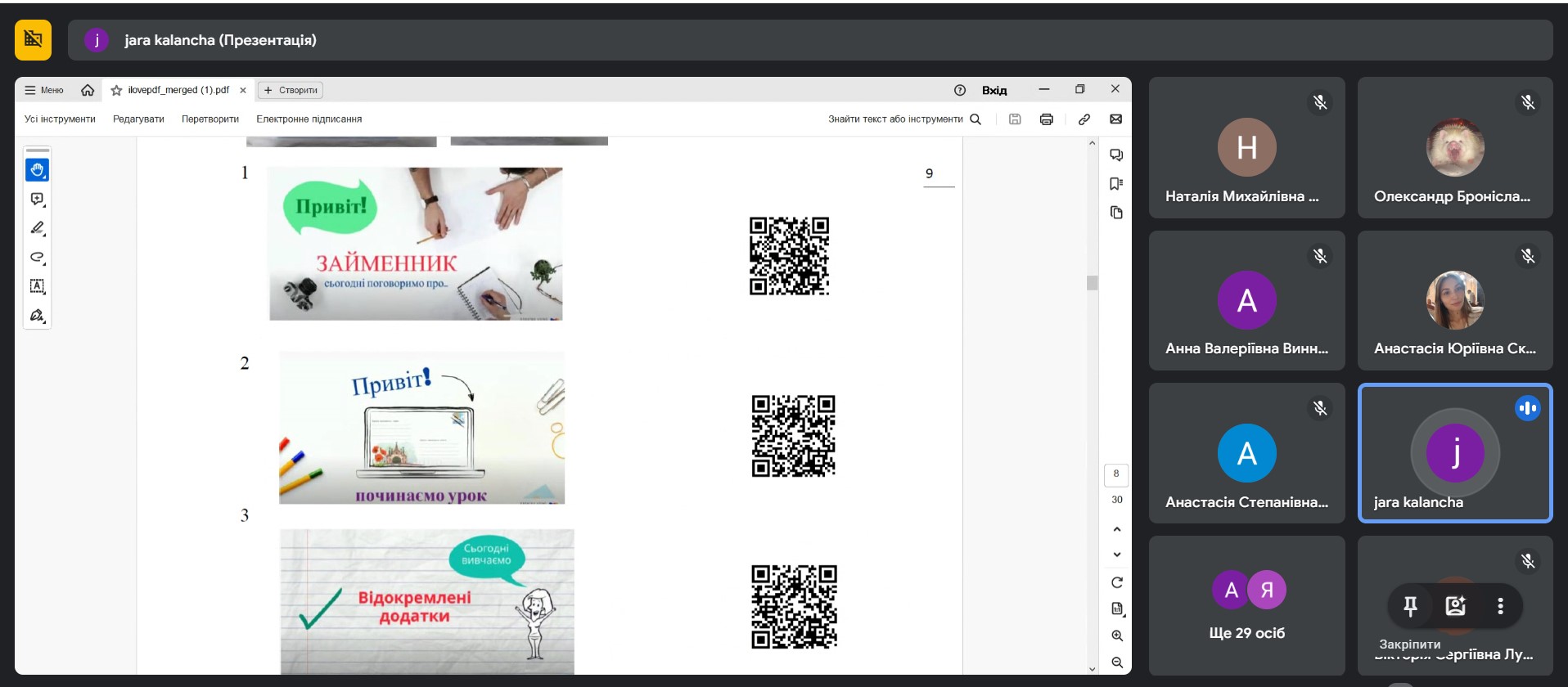Select the freehand draw lasso tool
Viewport: 1568px width, 687px height.
tap(37, 257)
